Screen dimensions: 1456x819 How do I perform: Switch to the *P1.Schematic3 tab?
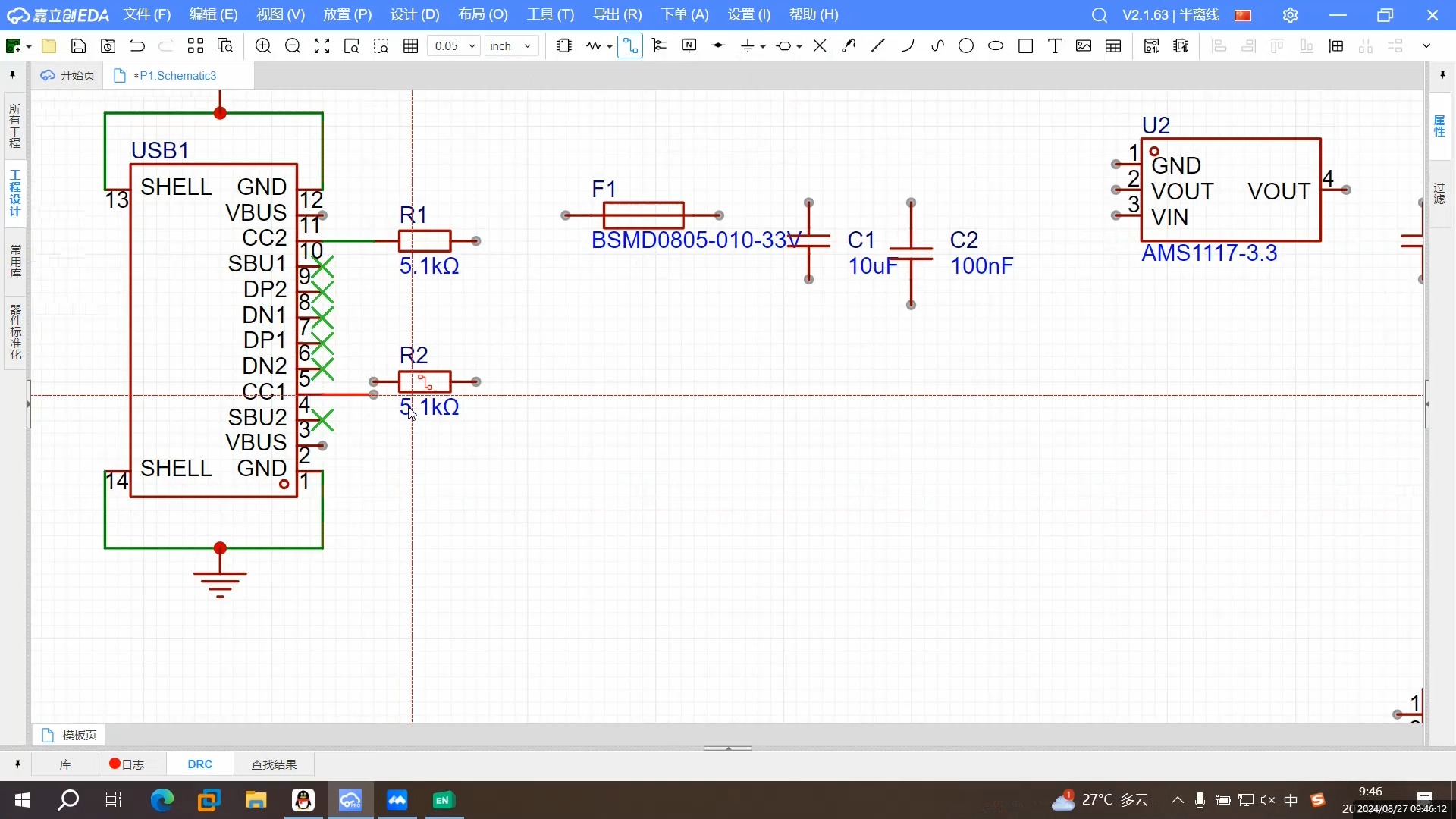(174, 75)
